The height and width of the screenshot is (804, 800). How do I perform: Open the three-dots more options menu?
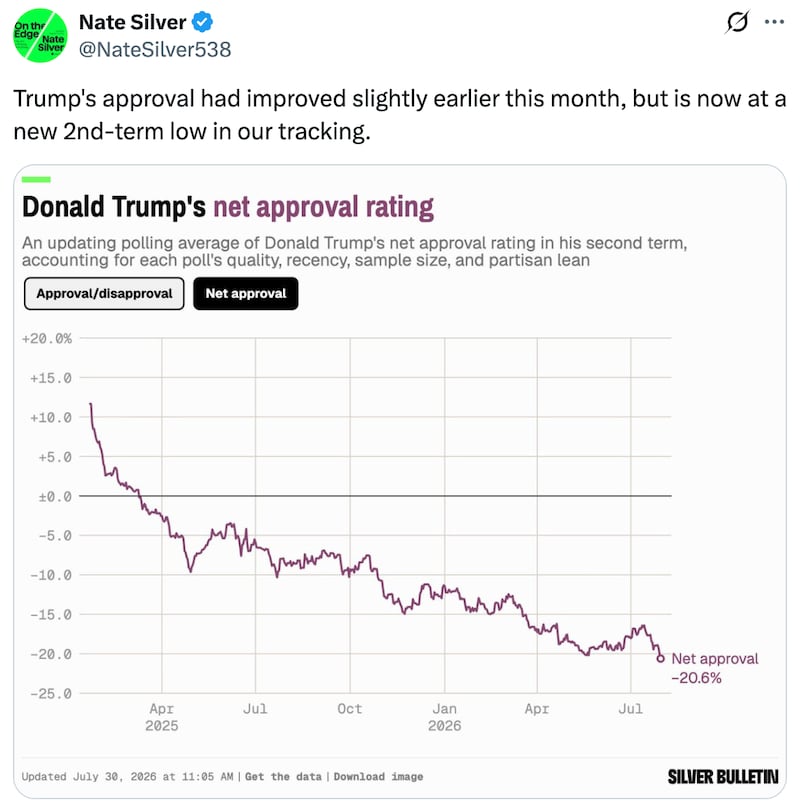coord(774,22)
